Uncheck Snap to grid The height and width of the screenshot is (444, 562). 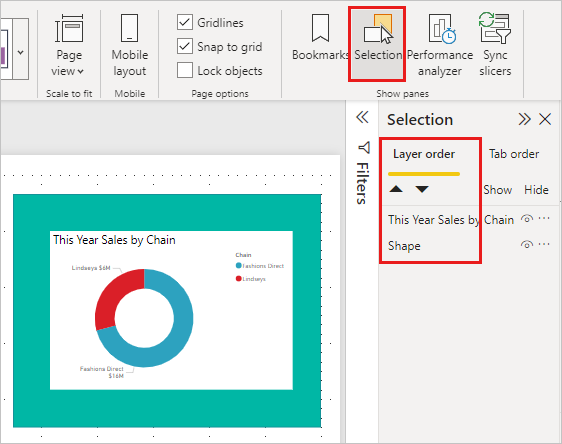(185, 46)
